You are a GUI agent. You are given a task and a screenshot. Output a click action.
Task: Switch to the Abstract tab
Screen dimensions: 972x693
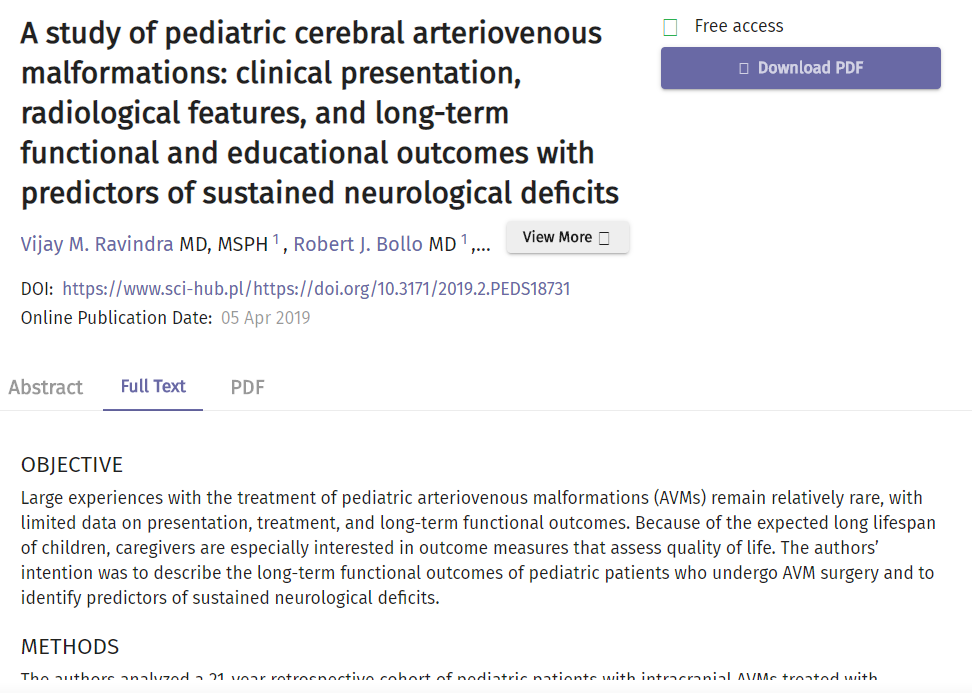[x=46, y=387]
